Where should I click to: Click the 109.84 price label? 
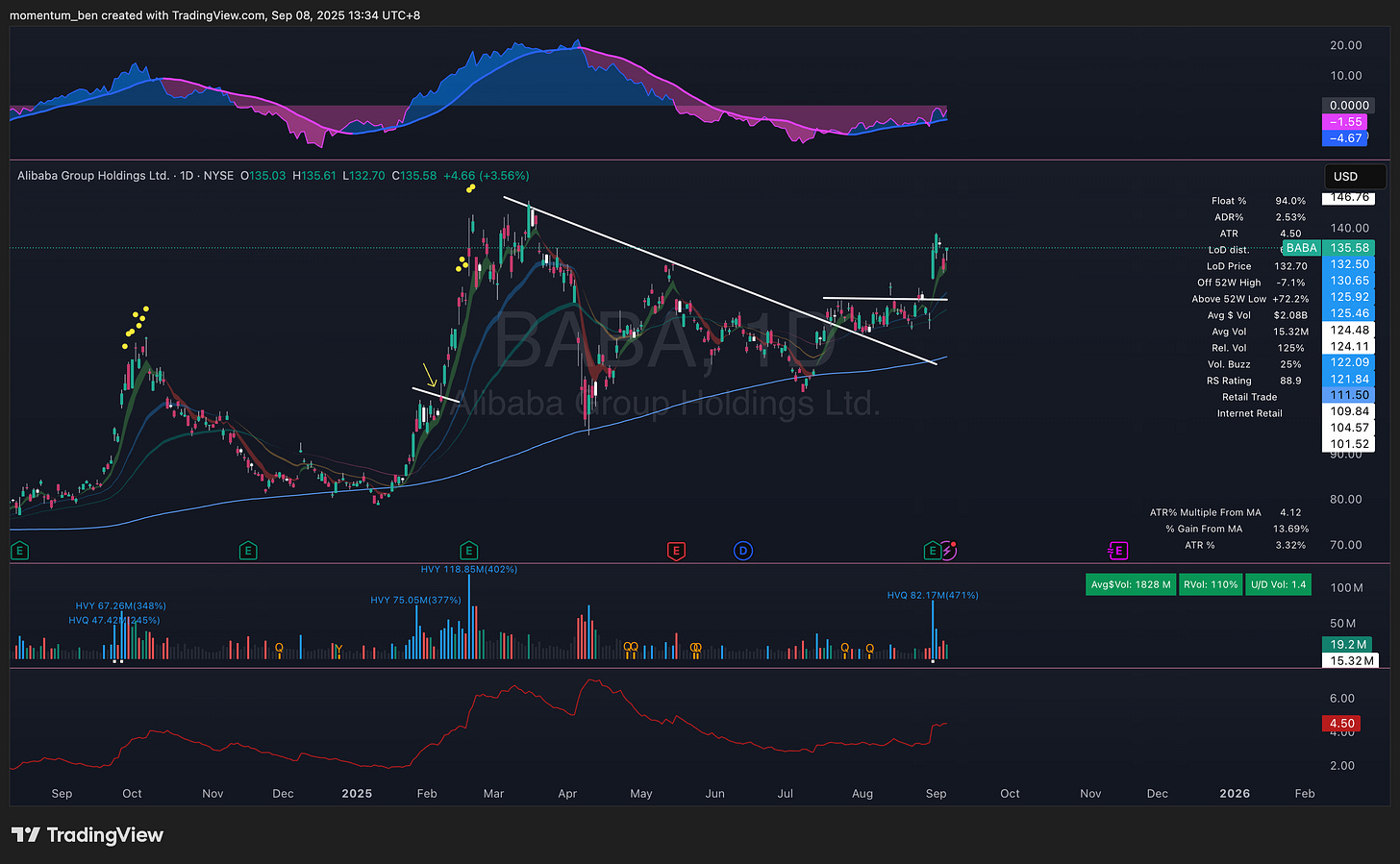pyautogui.click(x=1349, y=411)
